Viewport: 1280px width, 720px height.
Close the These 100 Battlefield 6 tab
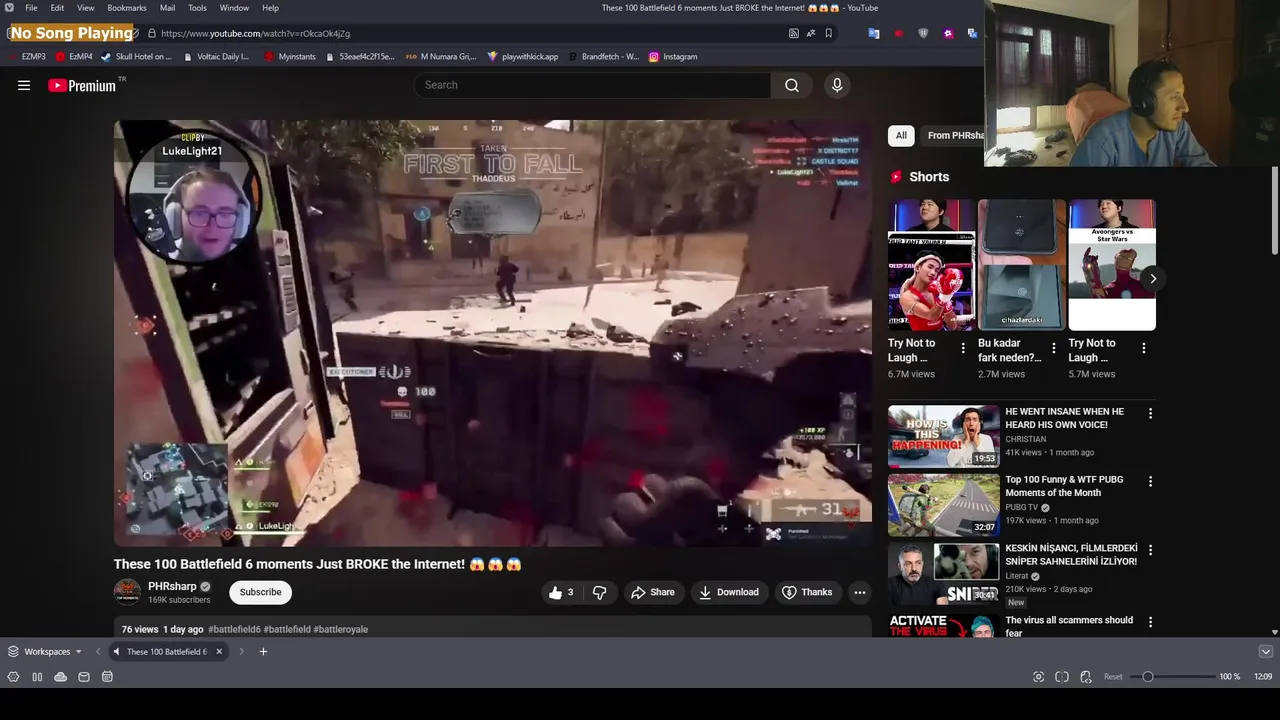[219, 652]
